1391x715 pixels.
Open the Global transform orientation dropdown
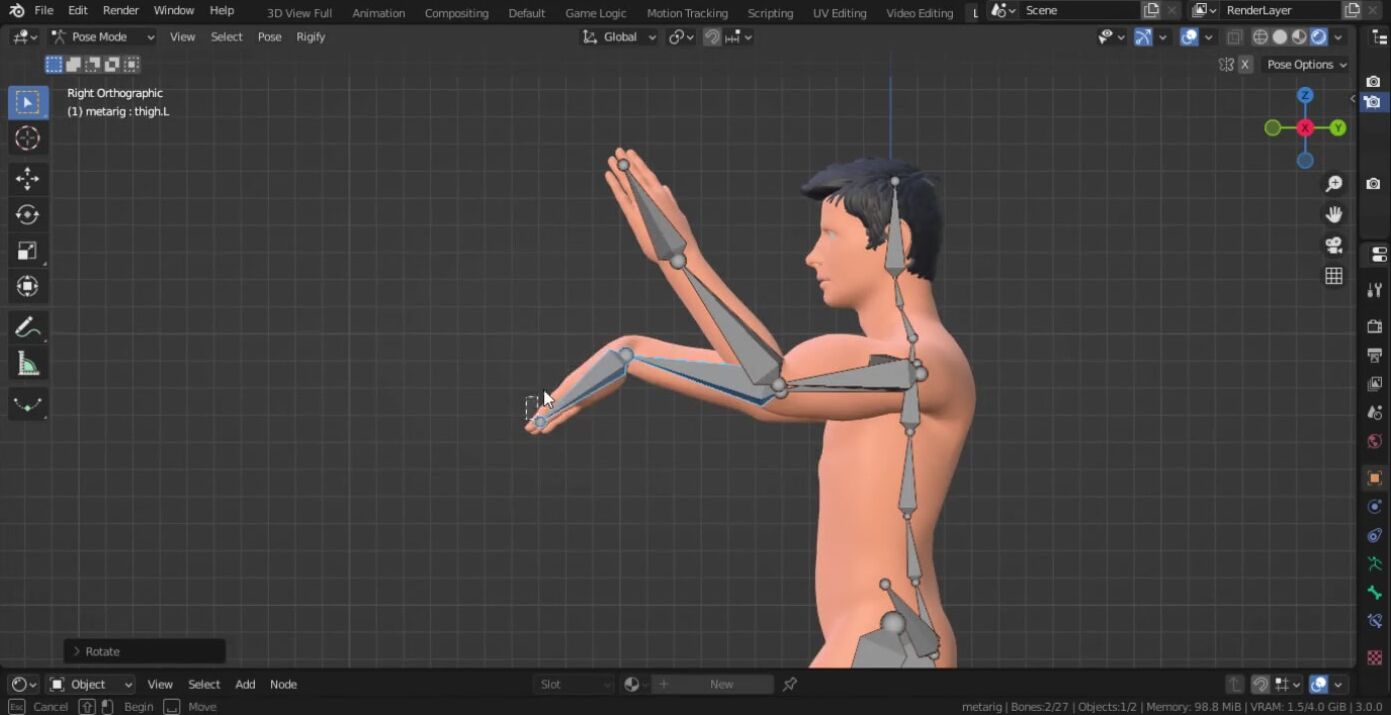point(620,37)
